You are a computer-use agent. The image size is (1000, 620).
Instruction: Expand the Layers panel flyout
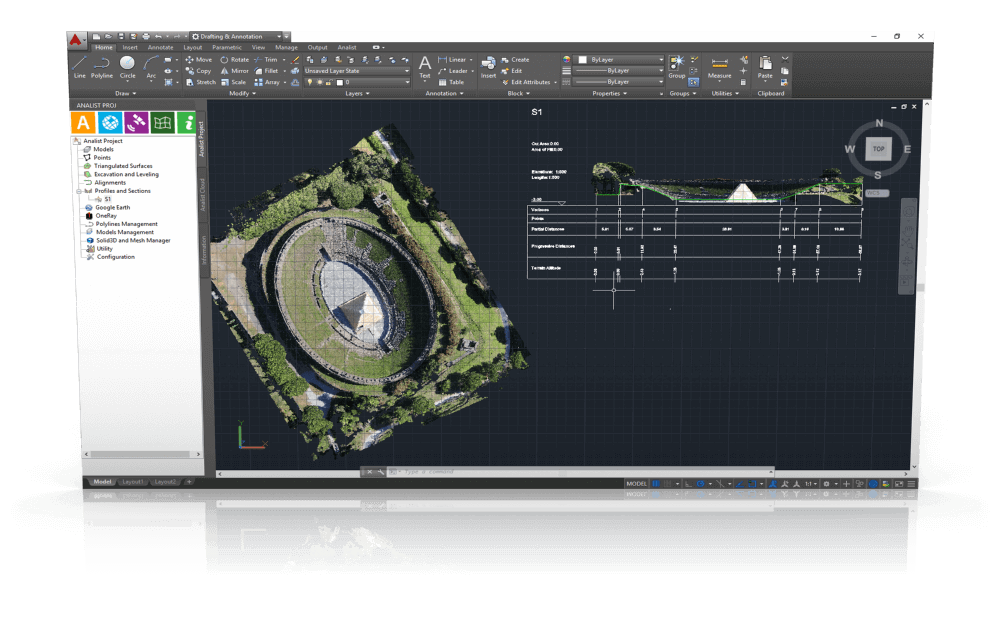coord(357,93)
